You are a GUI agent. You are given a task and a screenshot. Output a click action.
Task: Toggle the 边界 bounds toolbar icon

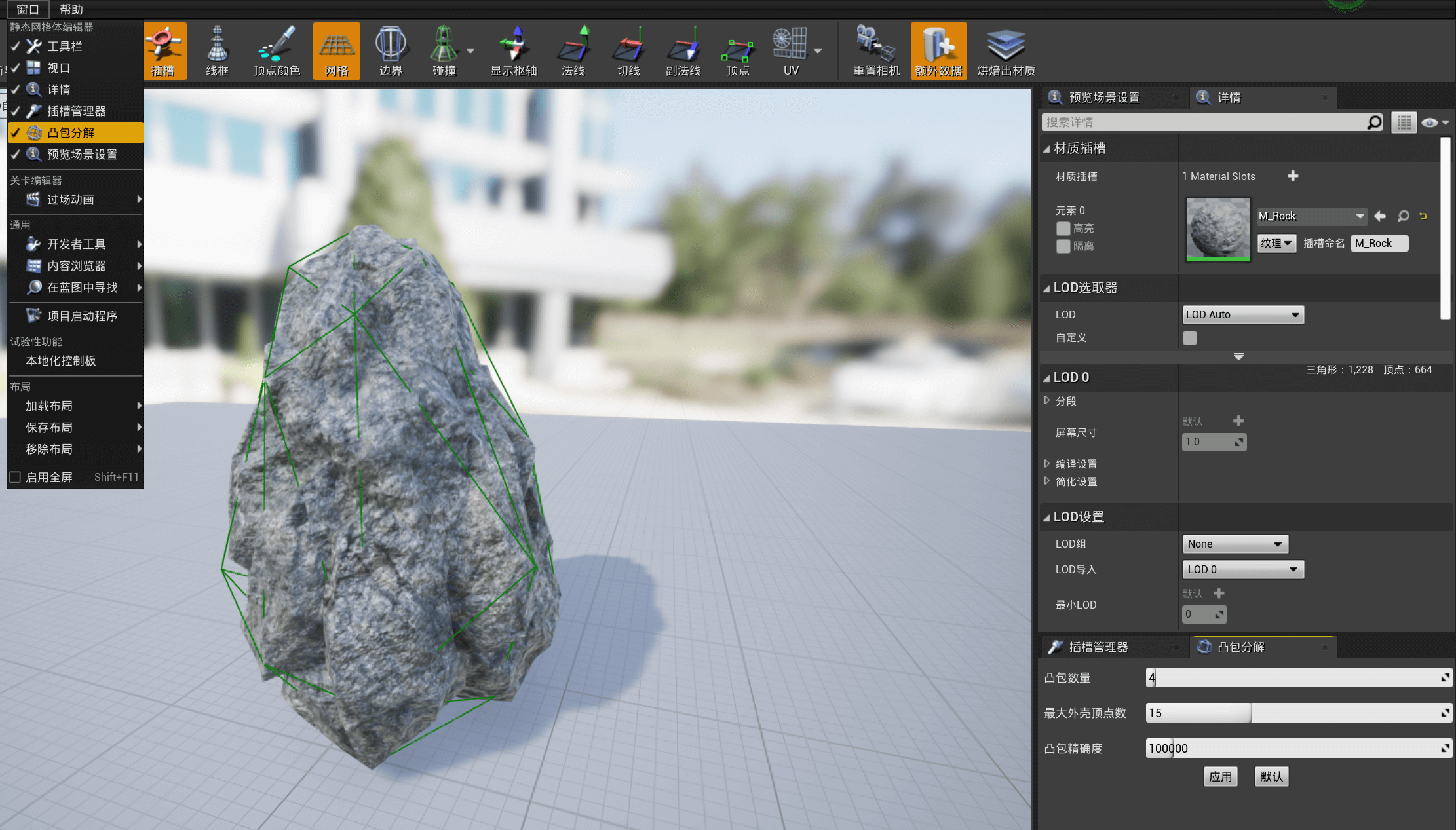click(x=391, y=51)
